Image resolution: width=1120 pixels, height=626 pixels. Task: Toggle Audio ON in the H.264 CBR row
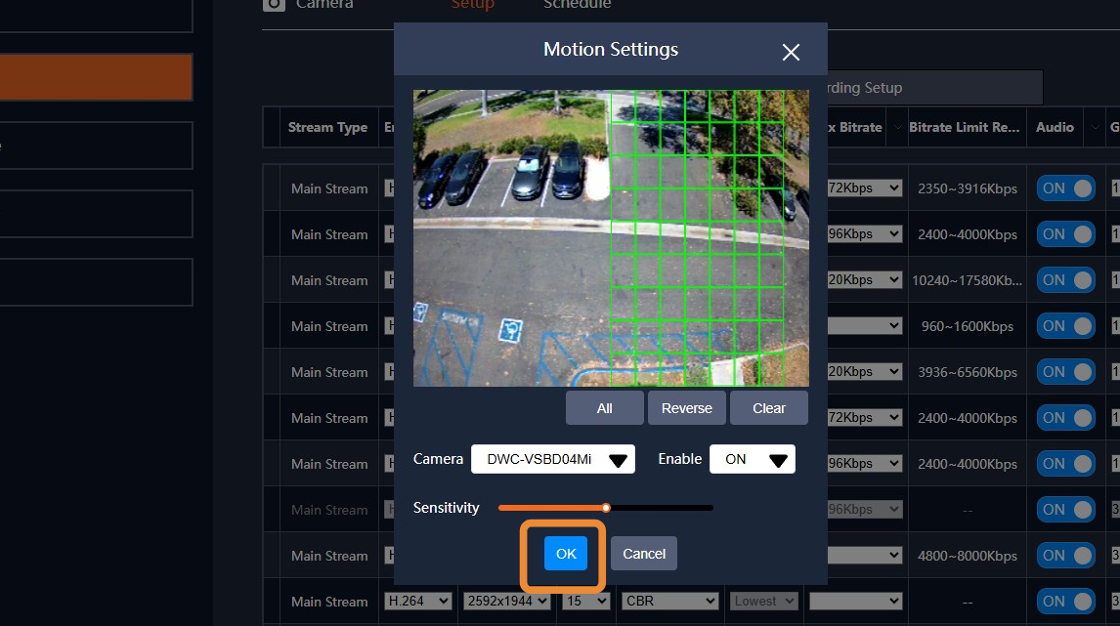(x=1066, y=601)
